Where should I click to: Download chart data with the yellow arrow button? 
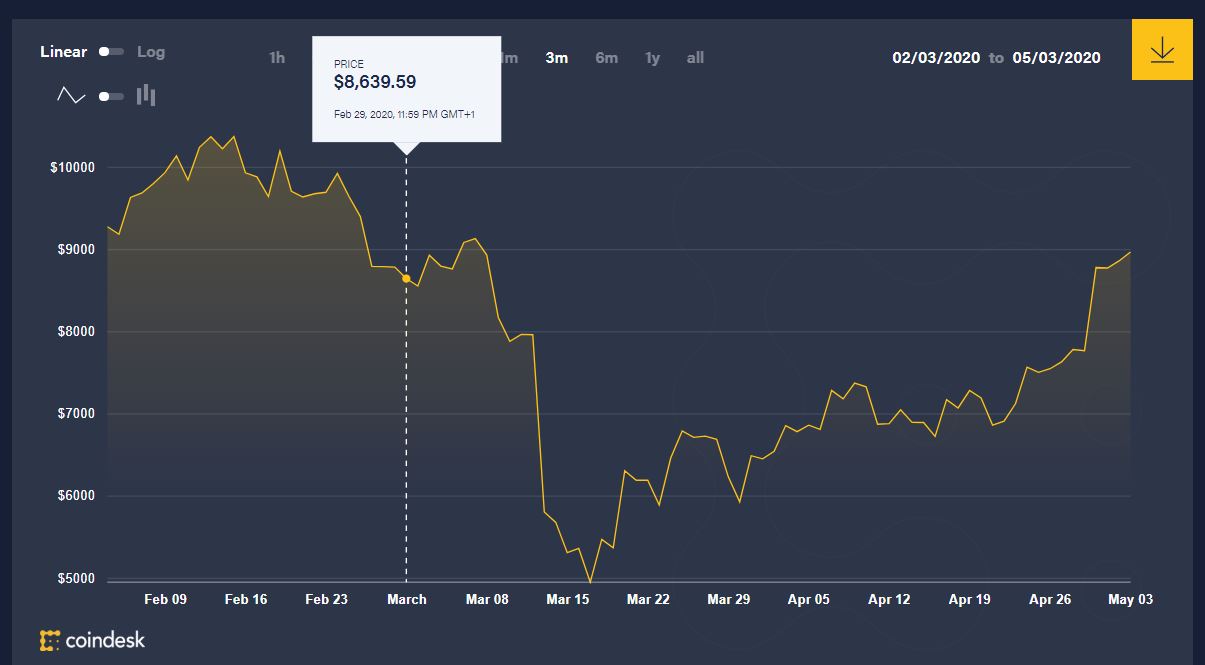(1162, 49)
